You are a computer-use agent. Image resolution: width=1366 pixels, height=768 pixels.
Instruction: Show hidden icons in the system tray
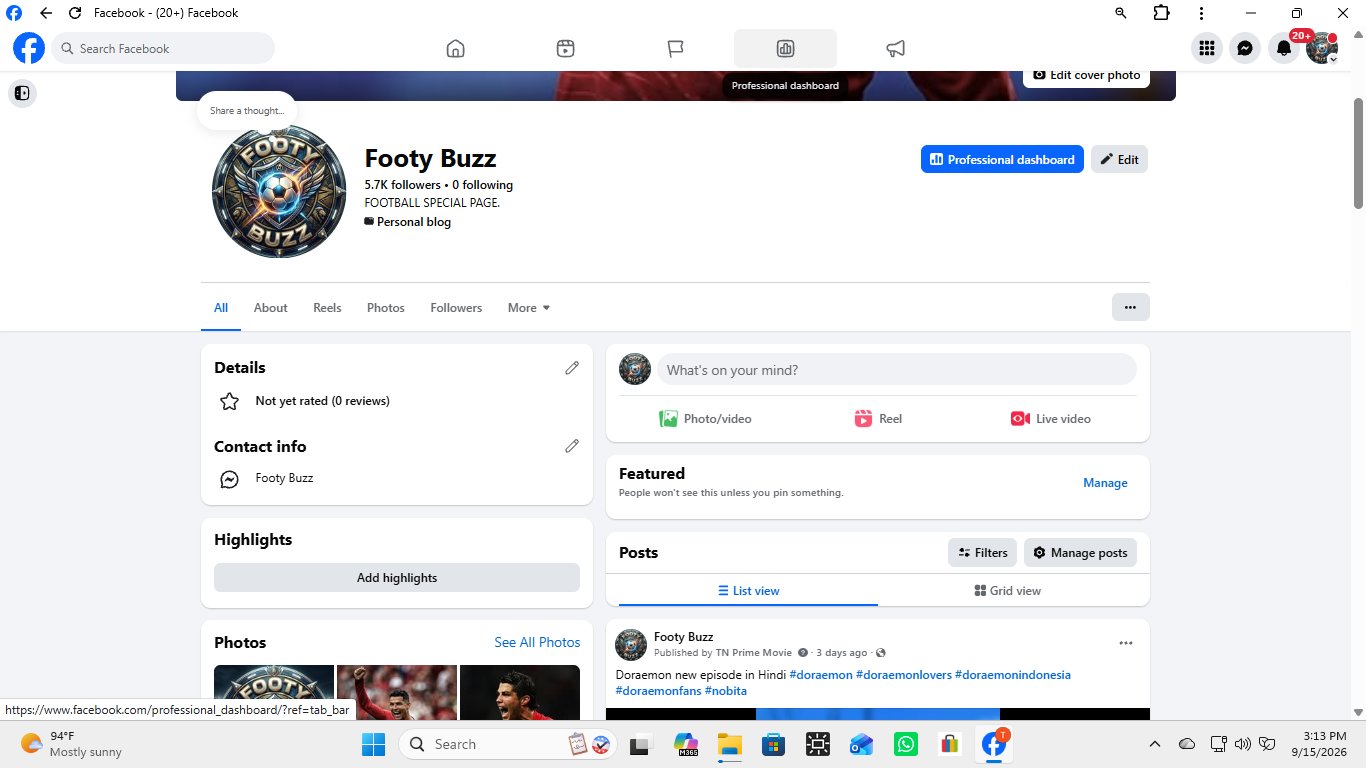click(x=1155, y=744)
